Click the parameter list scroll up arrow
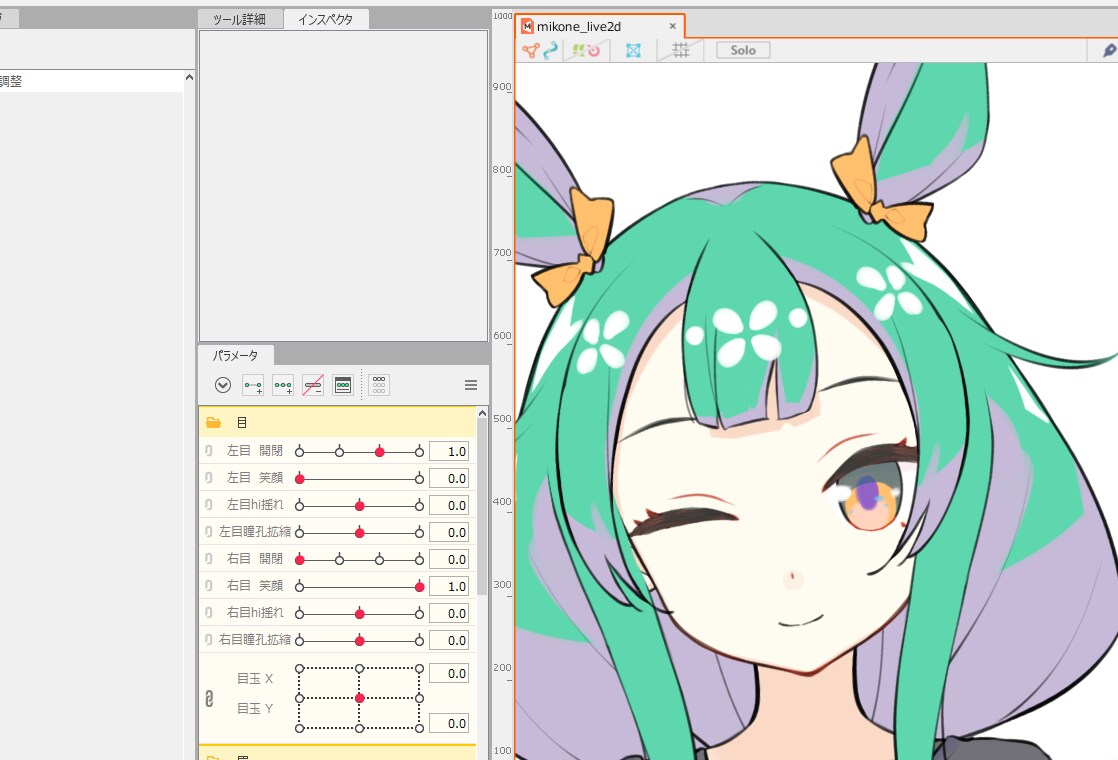This screenshot has width=1118, height=760. [x=483, y=413]
